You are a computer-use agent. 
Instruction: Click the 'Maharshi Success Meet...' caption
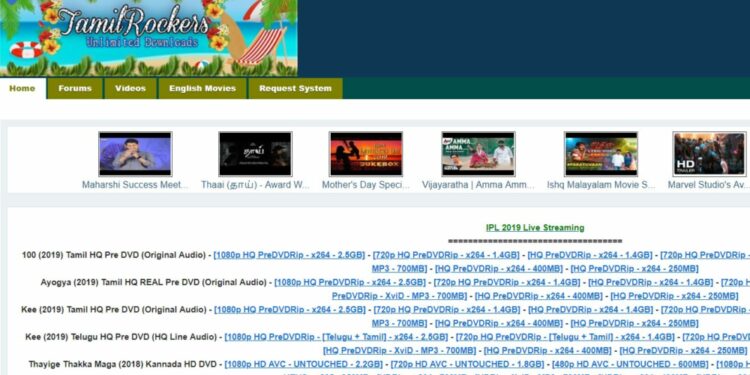[135, 185]
